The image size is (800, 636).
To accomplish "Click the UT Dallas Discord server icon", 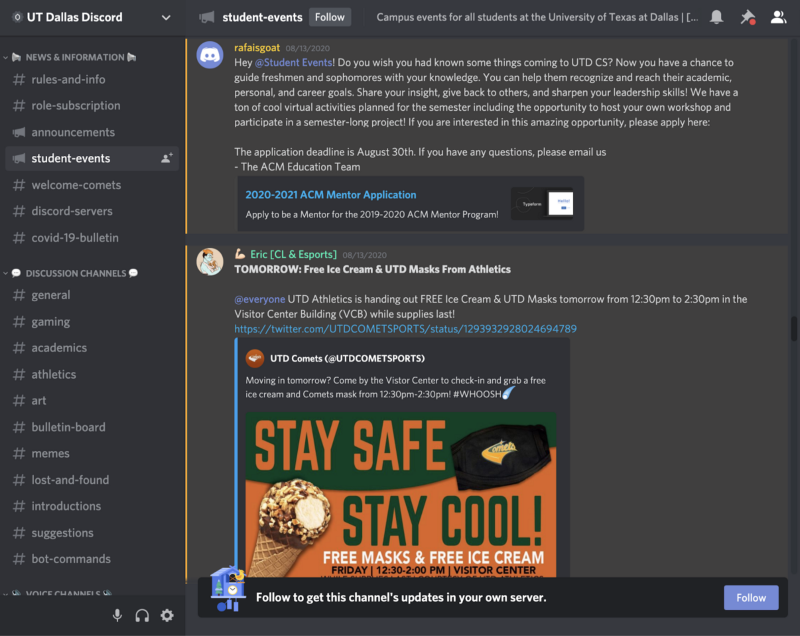I will click(x=17, y=17).
